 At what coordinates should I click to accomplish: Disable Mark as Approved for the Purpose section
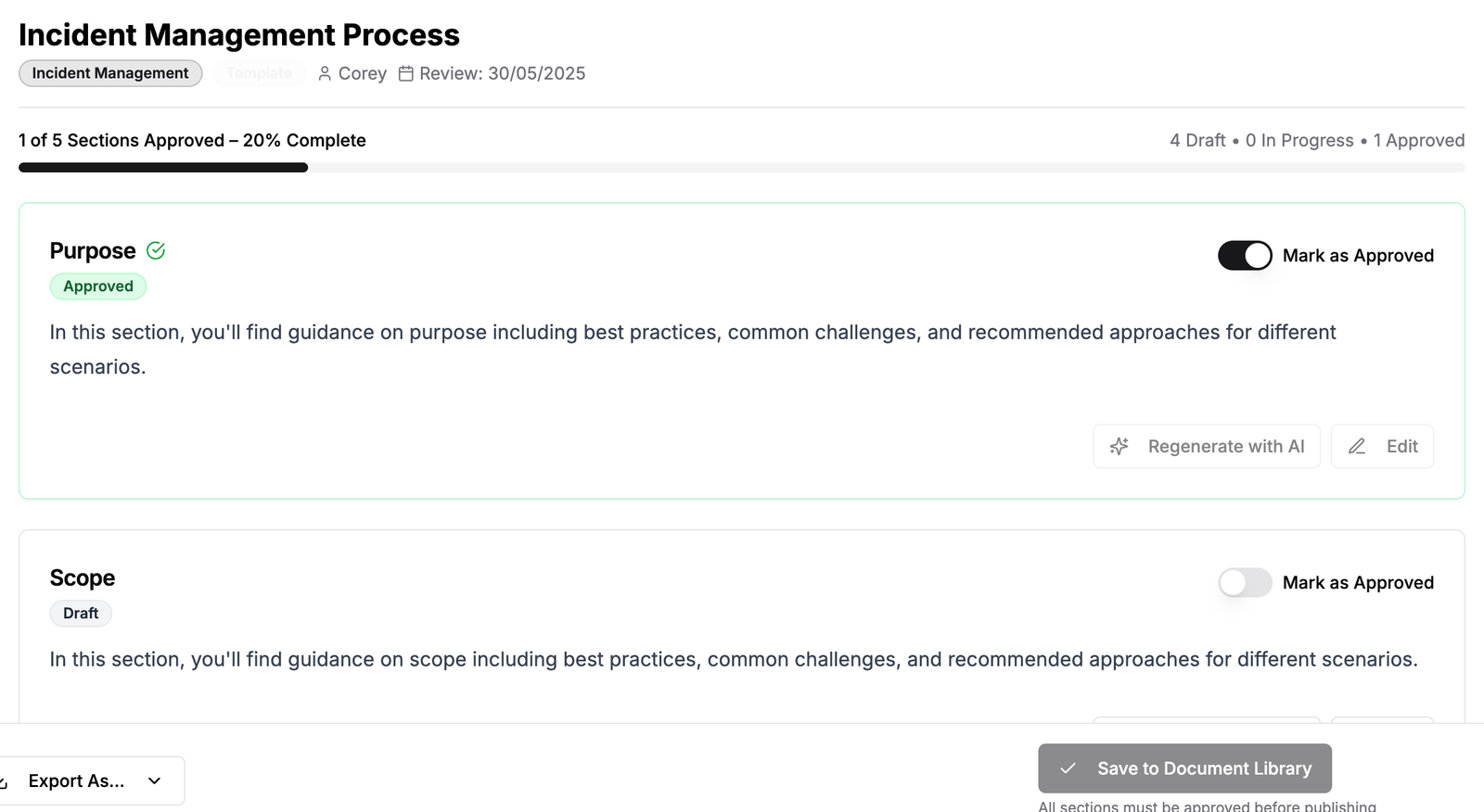coord(1244,255)
